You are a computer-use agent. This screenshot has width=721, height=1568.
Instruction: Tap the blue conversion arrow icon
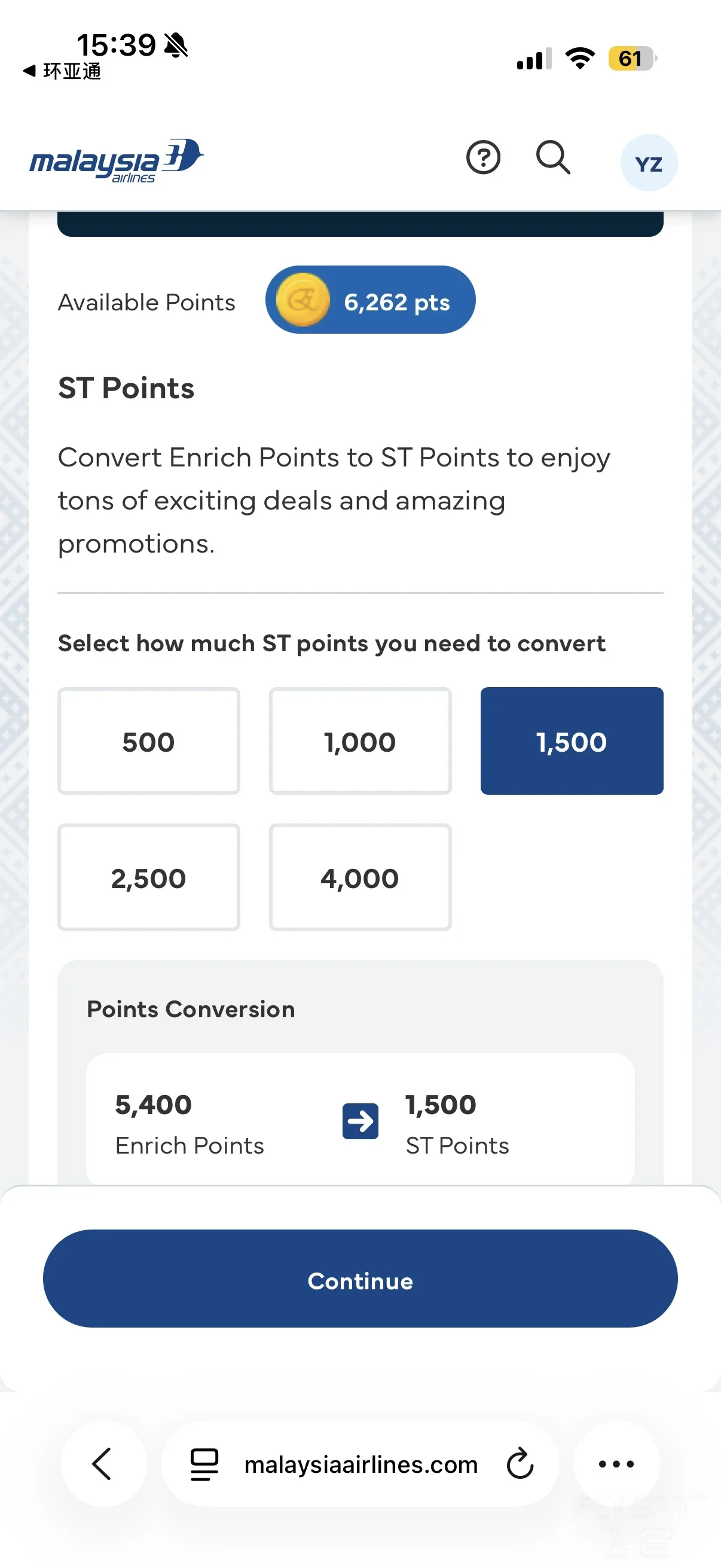pyautogui.click(x=360, y=1121)
